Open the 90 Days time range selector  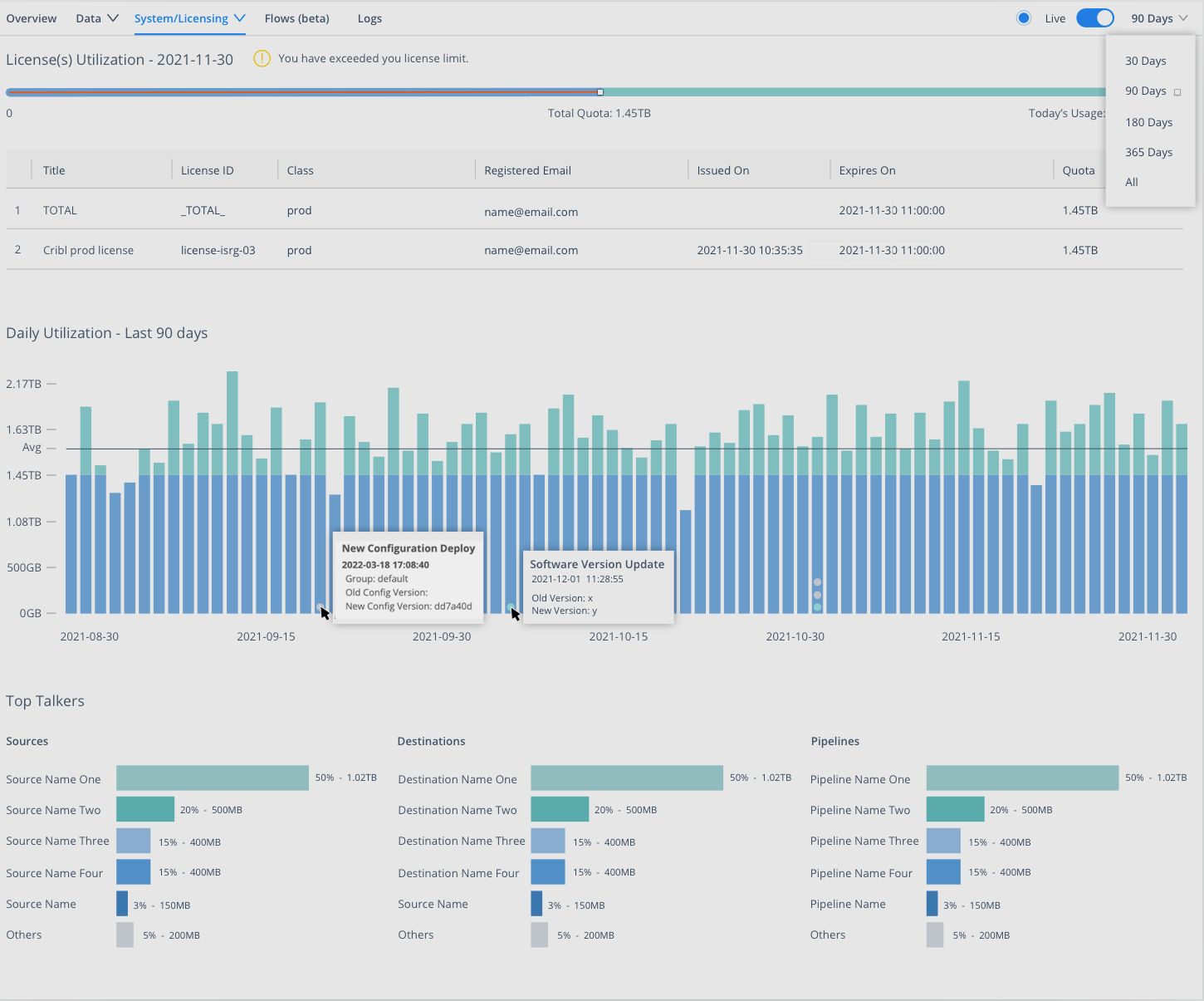(x=1159, y=17)
